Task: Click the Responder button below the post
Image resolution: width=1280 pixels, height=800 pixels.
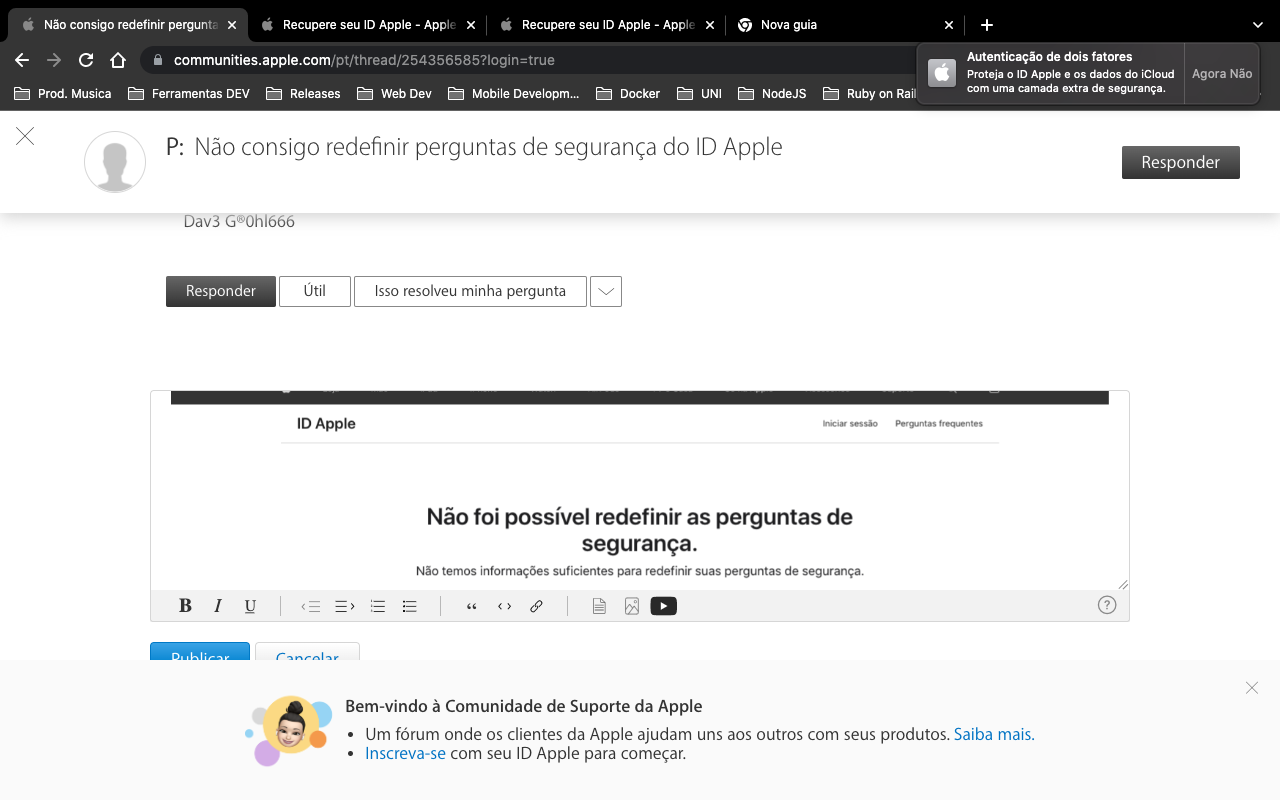Action: [221, 291]
